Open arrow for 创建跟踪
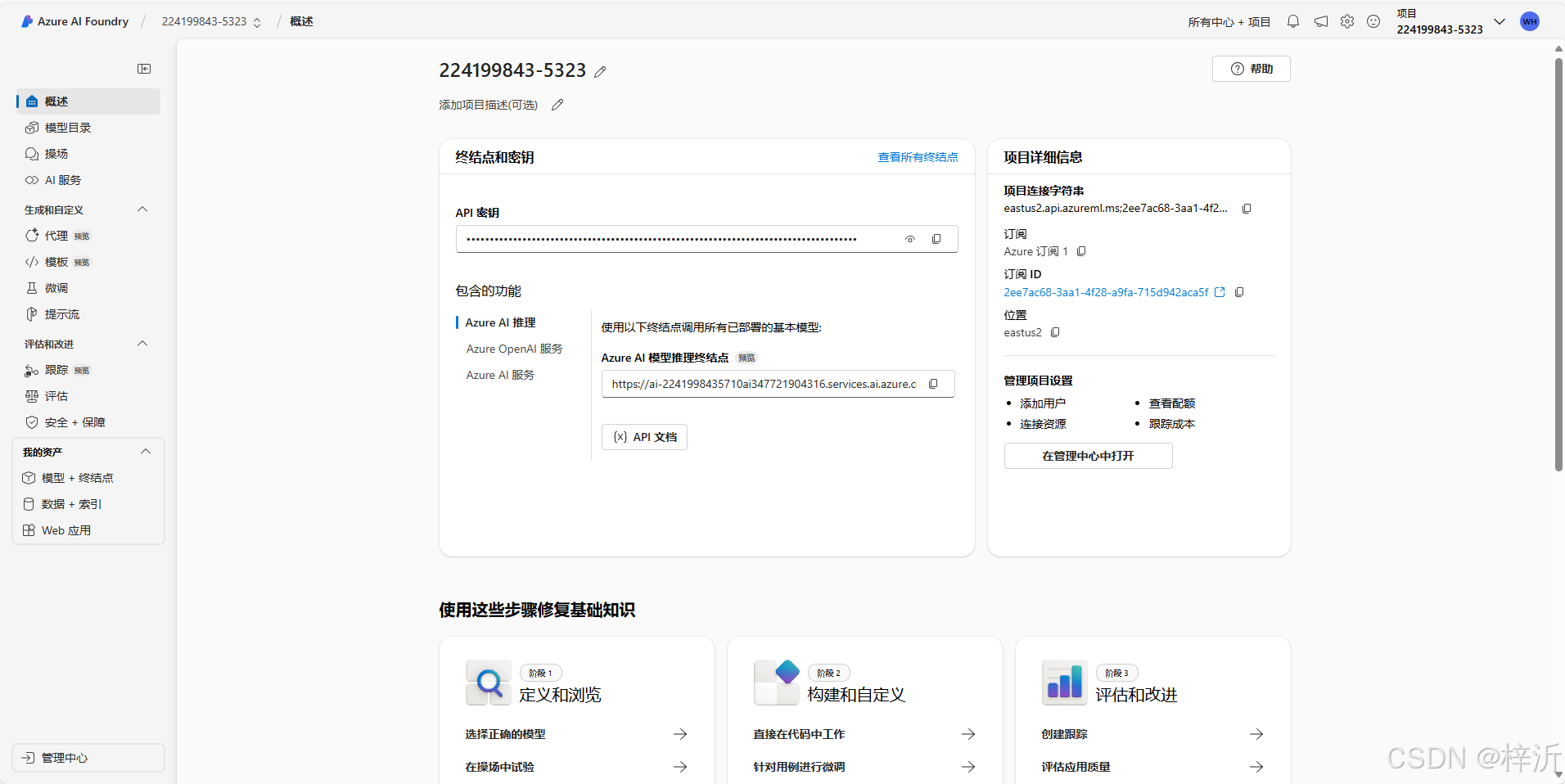The width and height of the screenshot is (1565, 784). coord(1256,734)
